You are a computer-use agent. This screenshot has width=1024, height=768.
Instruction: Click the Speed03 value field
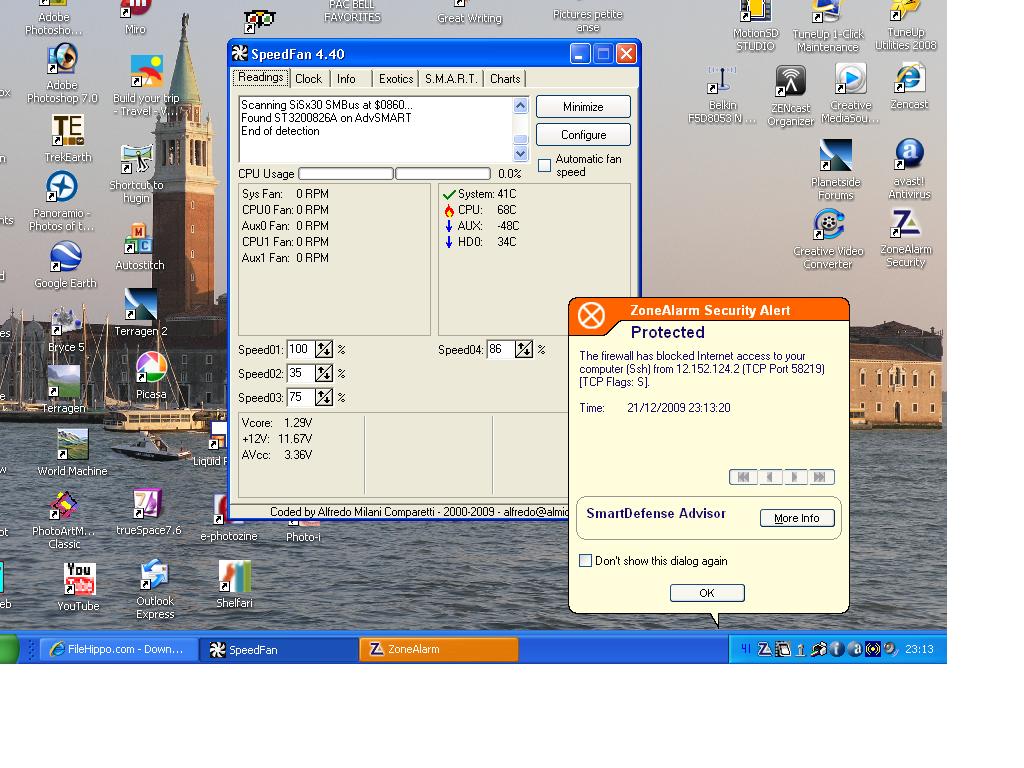pyautogui.click(x=301, y=397)
